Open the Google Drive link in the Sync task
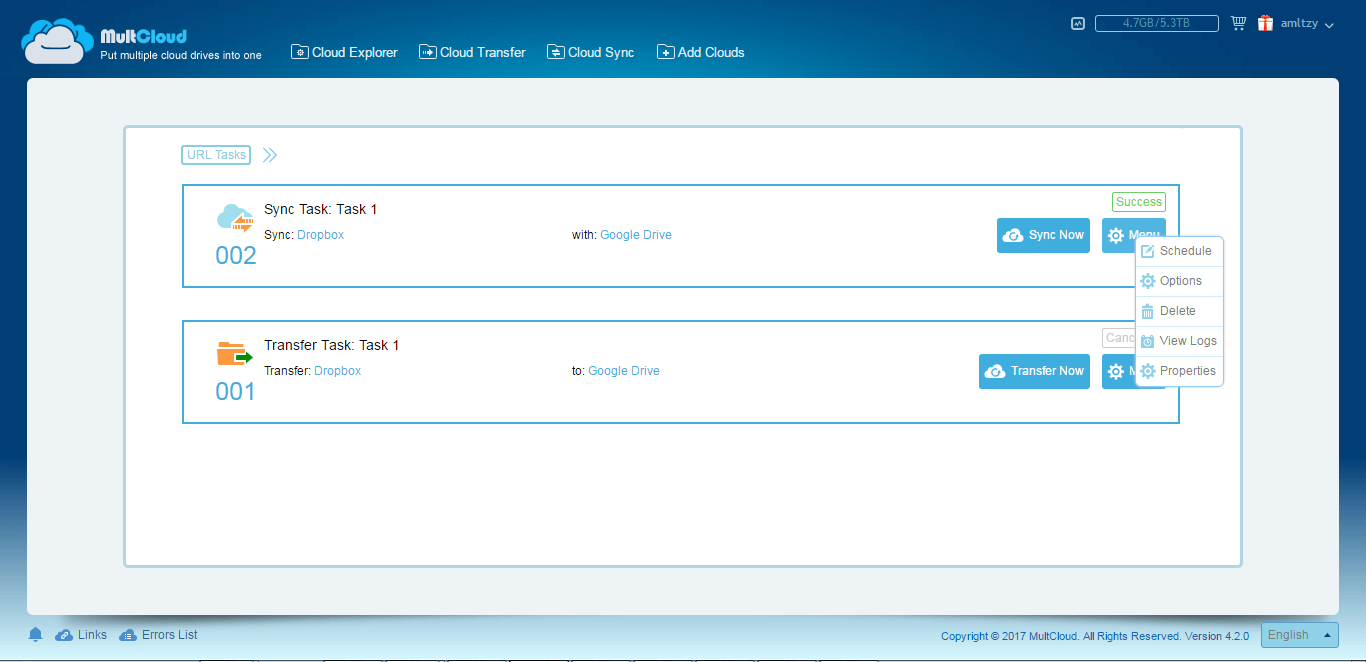The image size is (1366, 662). pyautogui.click(x=636, y=235)
